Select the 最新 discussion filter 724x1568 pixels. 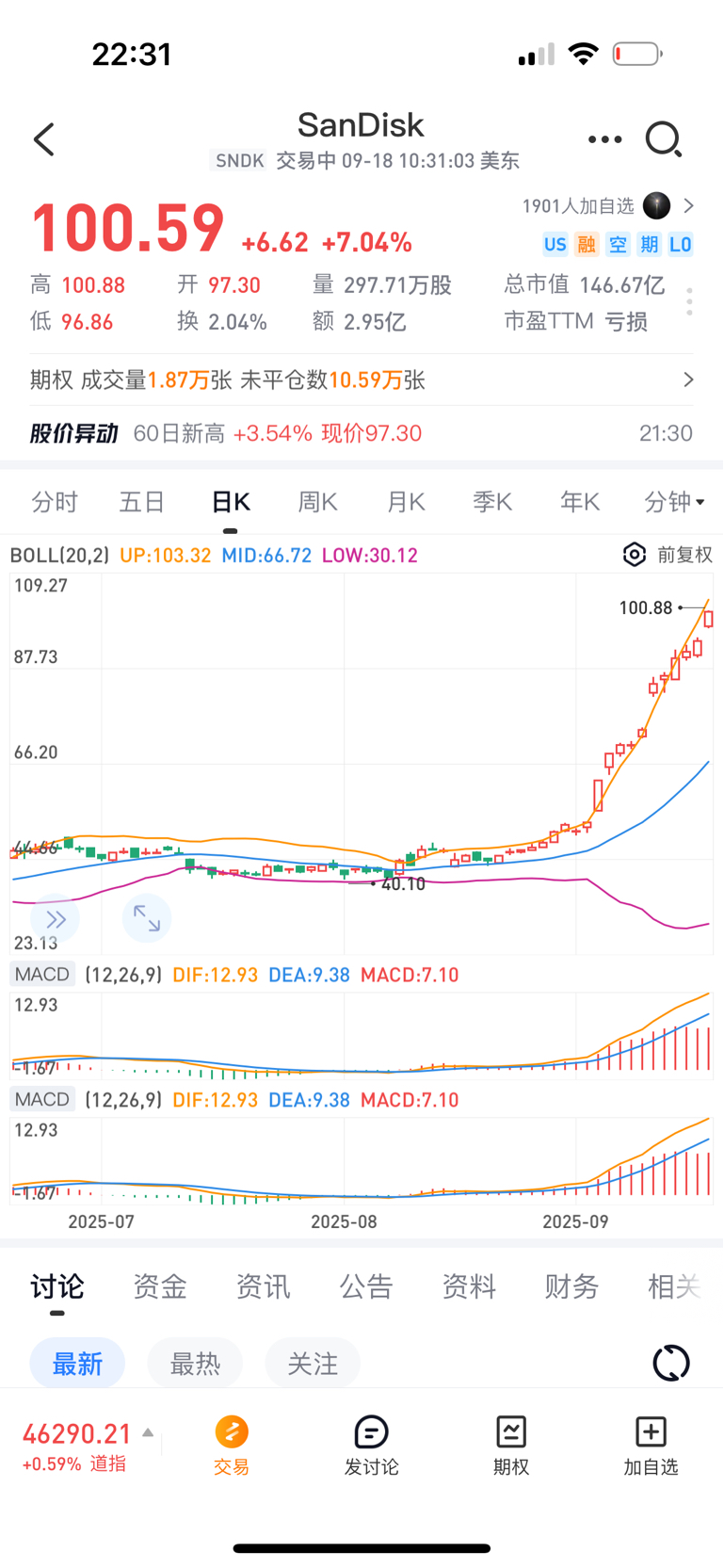click(x=77, y=1364)
